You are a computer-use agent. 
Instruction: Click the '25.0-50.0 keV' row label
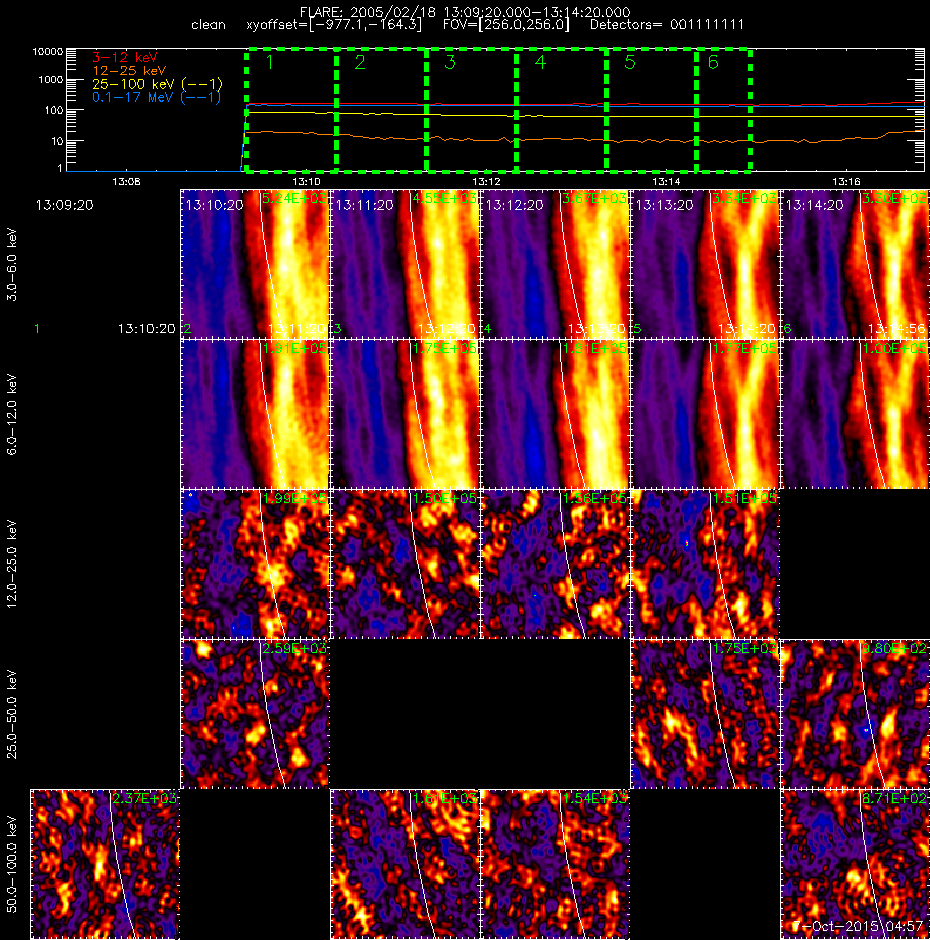tap(12, 714)
